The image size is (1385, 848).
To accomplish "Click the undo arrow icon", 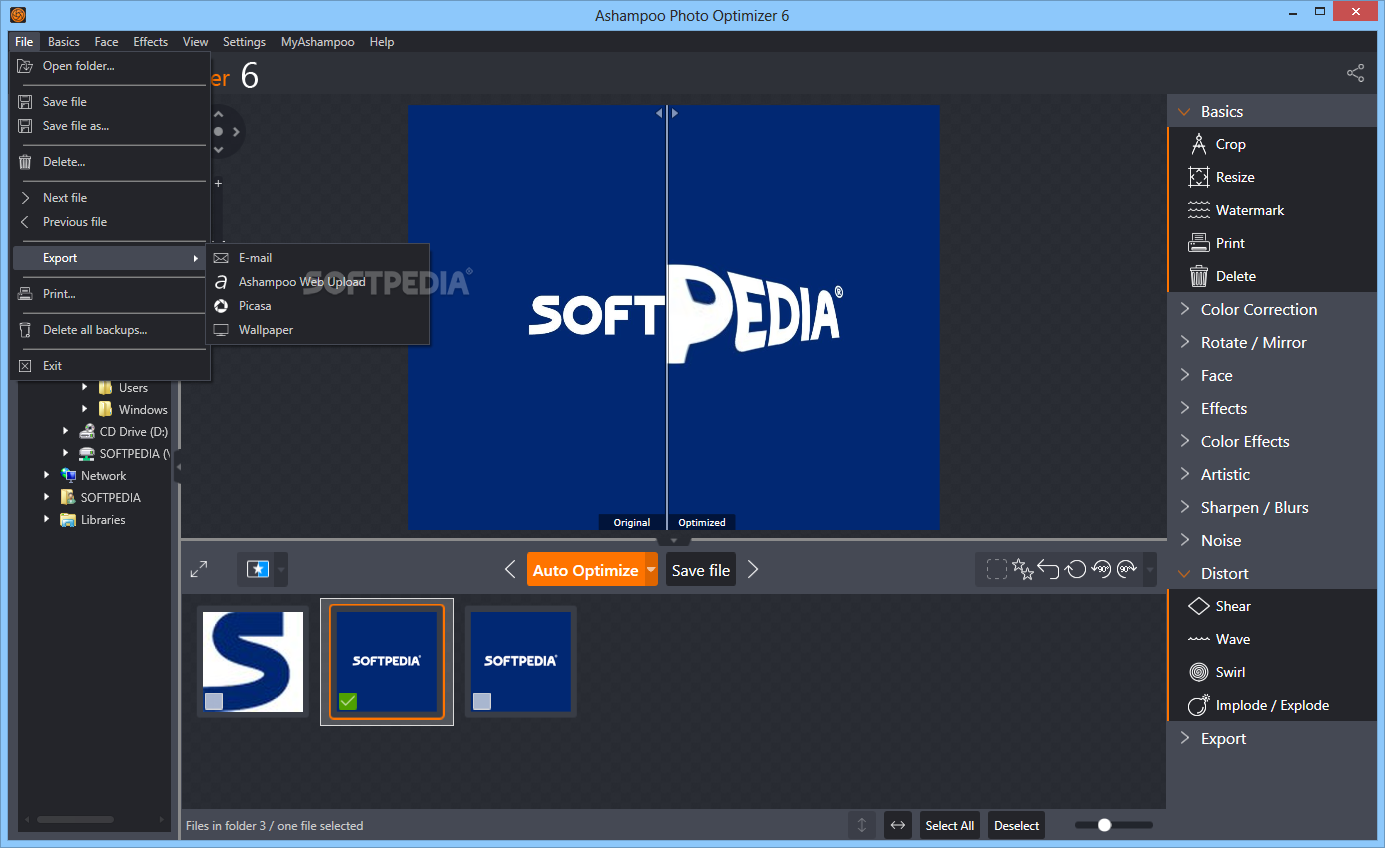I will click(x=1048, y=568).
